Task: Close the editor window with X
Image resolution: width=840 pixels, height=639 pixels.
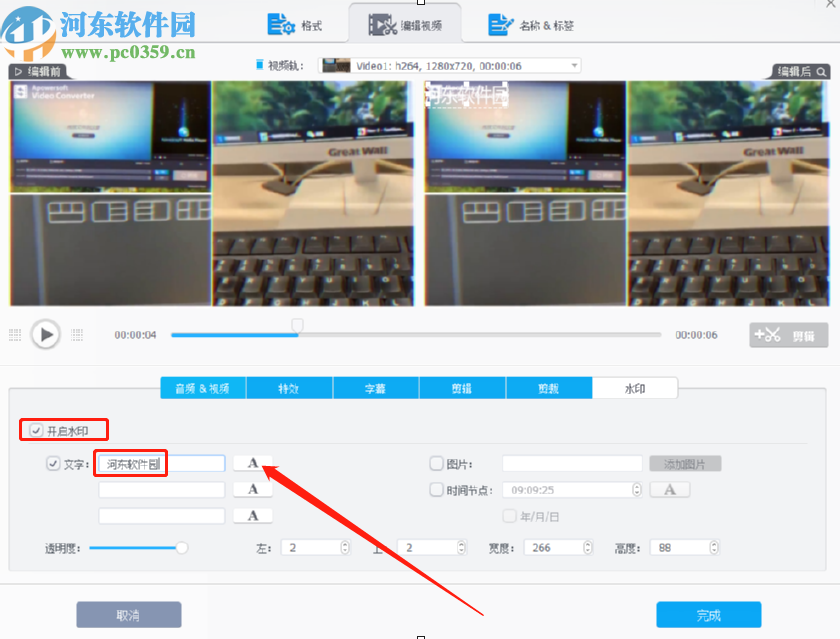Action: coord(831,3)
